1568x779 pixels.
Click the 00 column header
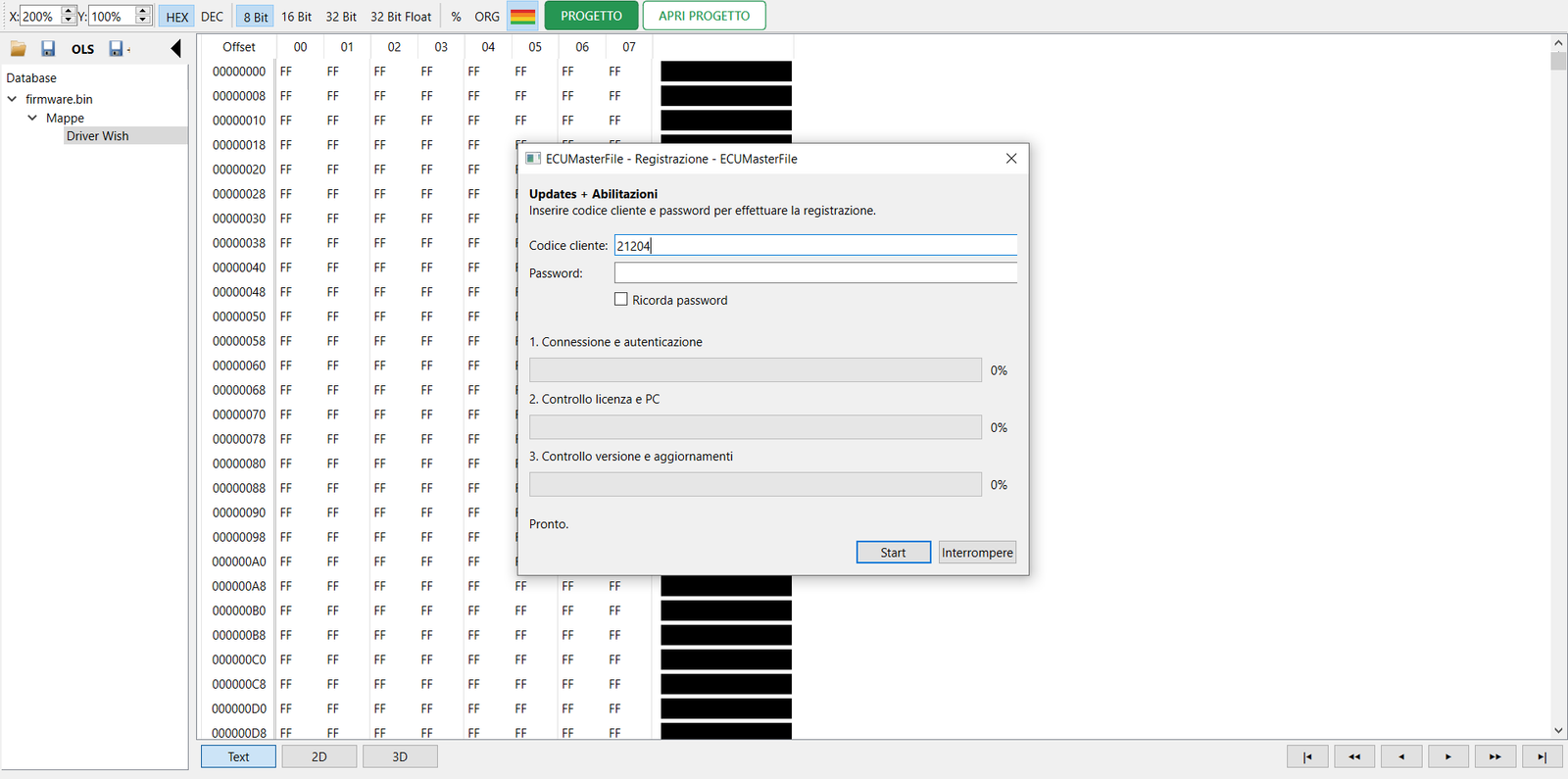[x=300, y=47]
